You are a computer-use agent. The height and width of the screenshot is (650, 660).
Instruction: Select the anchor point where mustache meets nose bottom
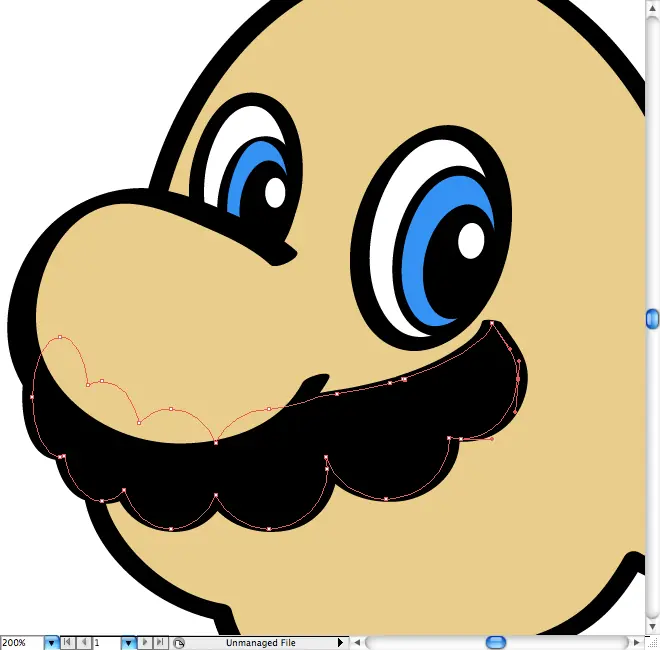point(216,443)
